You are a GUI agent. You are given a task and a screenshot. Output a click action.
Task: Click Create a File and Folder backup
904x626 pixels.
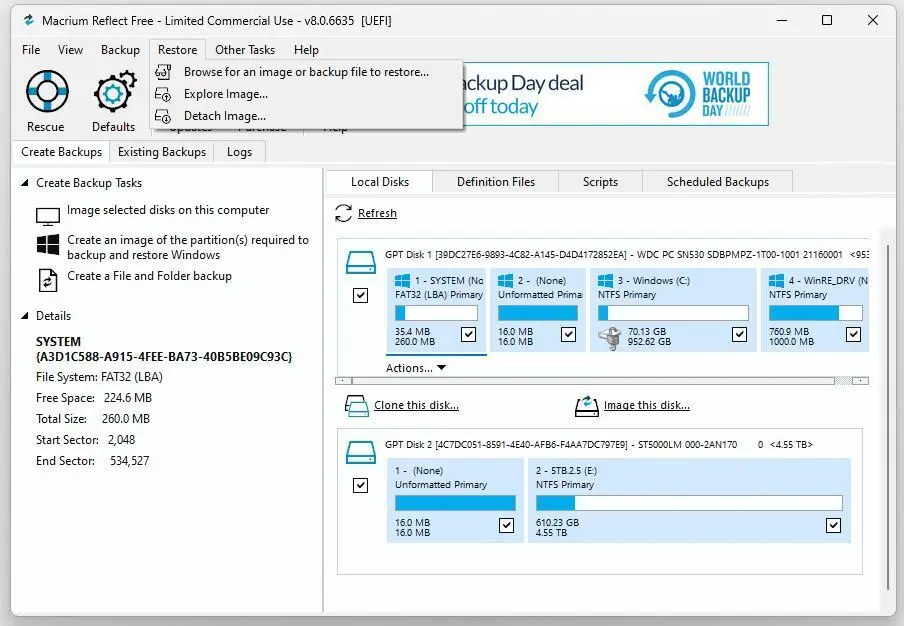149,276
